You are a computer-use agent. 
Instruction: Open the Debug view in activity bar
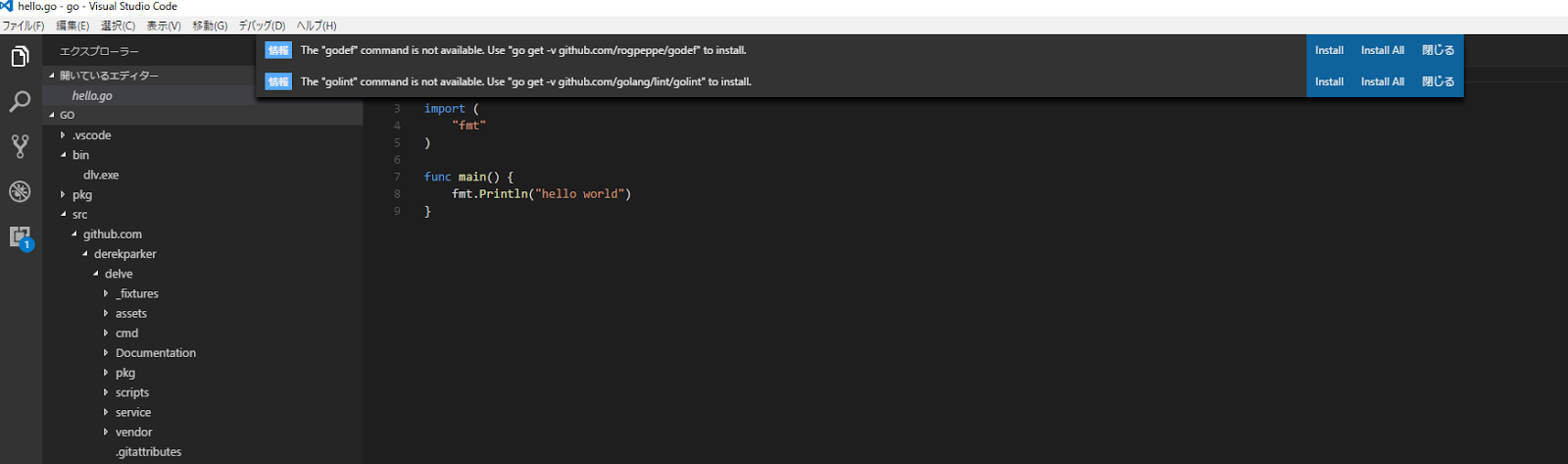(x=20, y=191)
